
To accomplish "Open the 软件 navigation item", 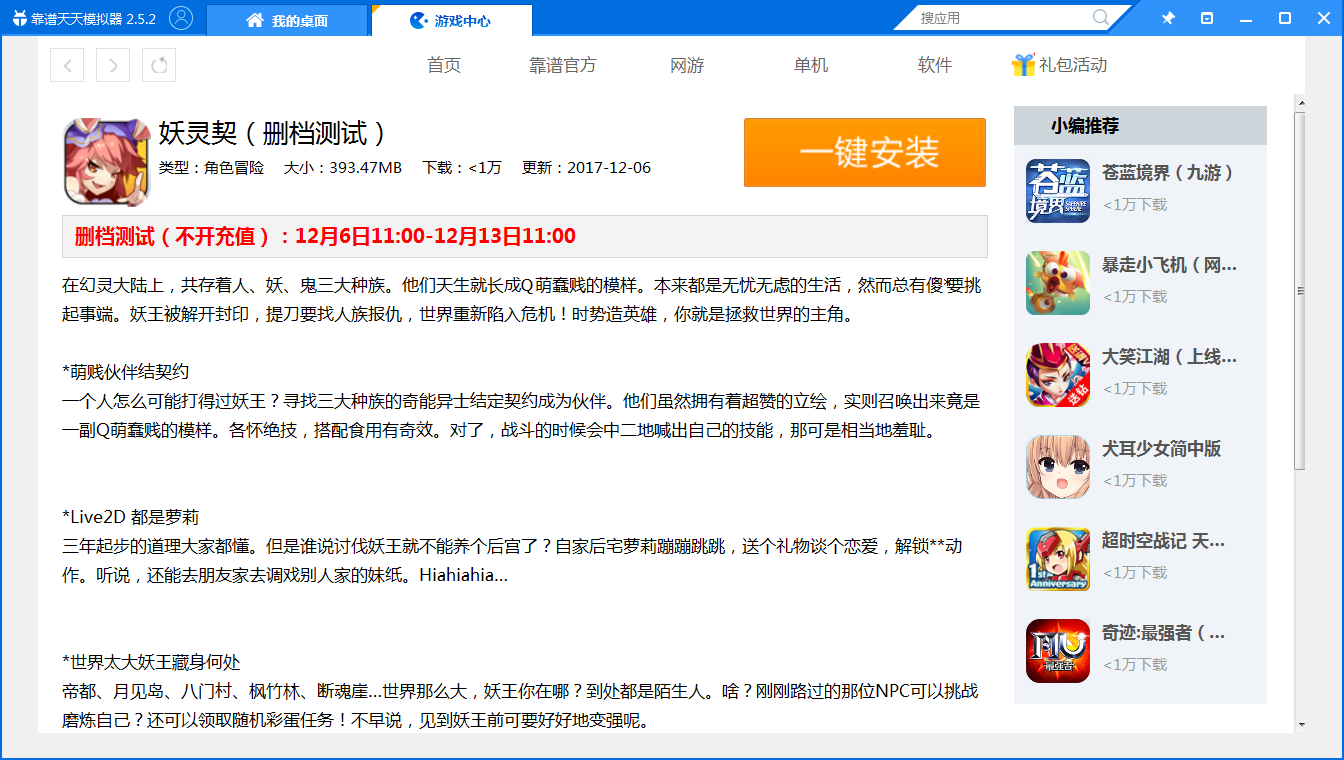I will (935, 65).
